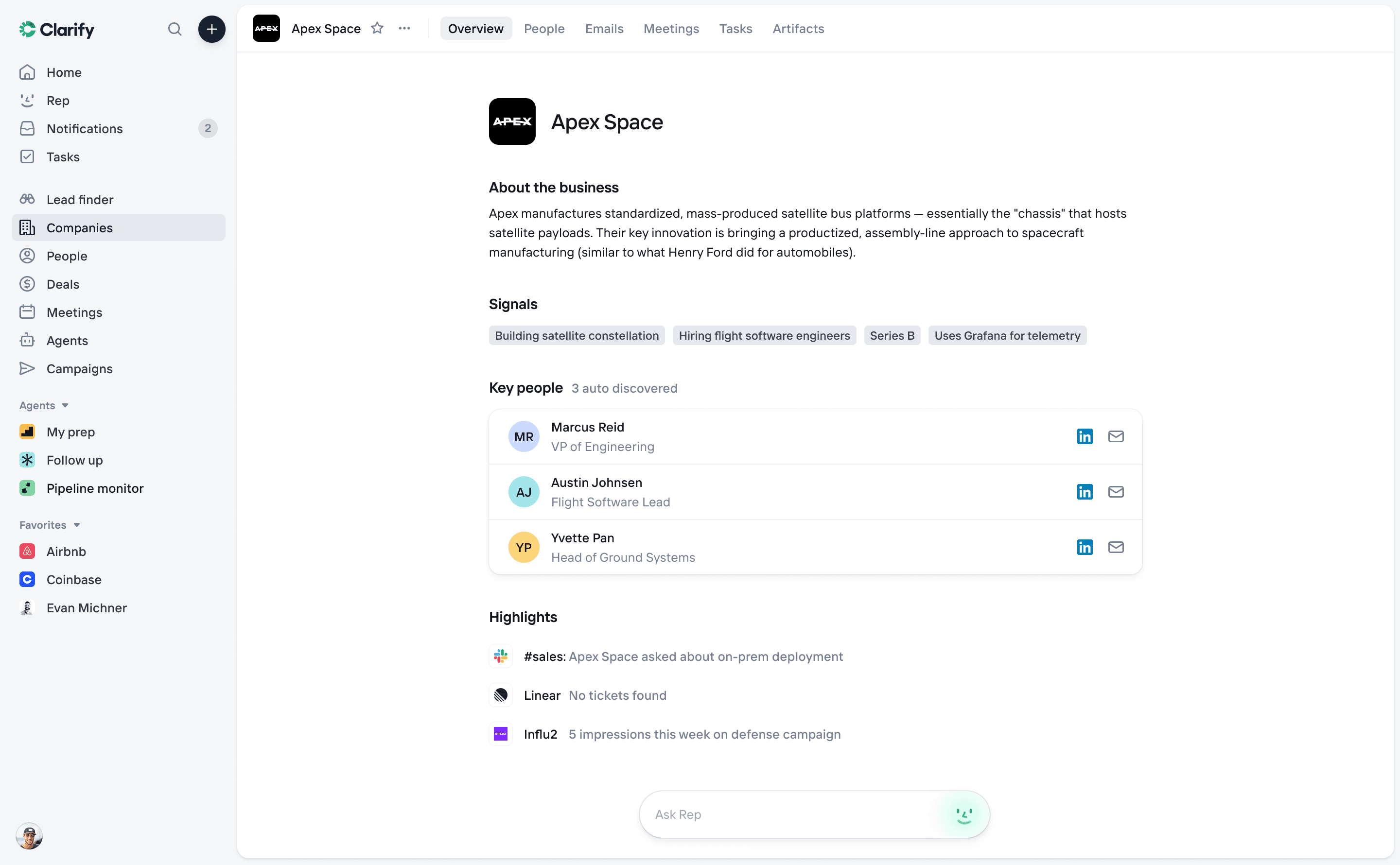
Task: Click the large Apex logo
Action: pyautogui.click(x=512, y=121)
